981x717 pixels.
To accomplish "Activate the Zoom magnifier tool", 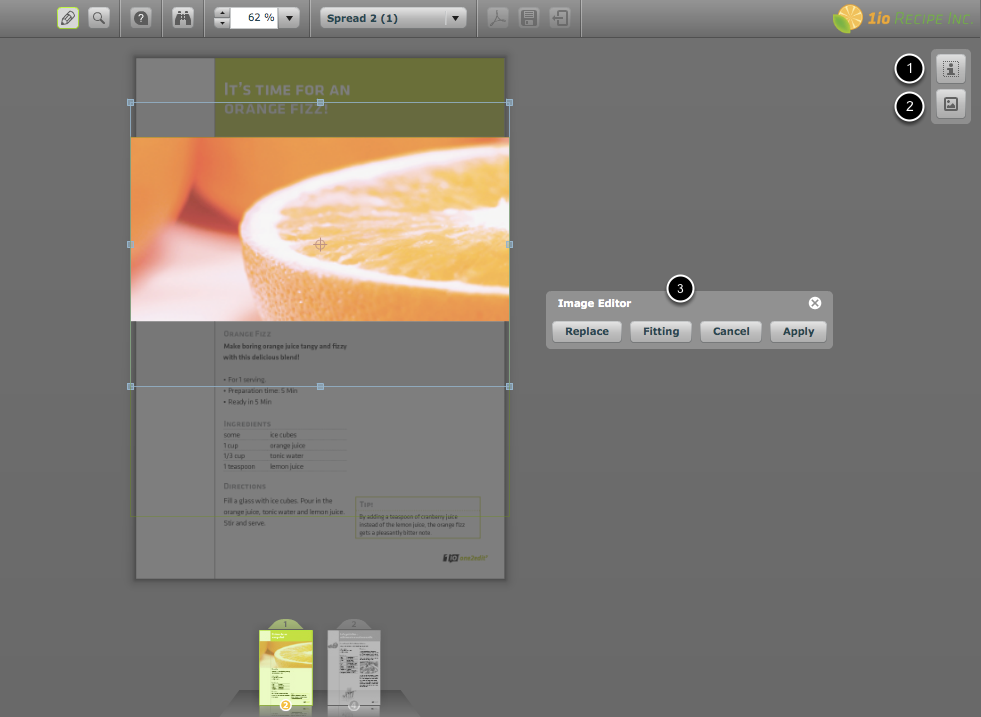I will coord(97,18).
